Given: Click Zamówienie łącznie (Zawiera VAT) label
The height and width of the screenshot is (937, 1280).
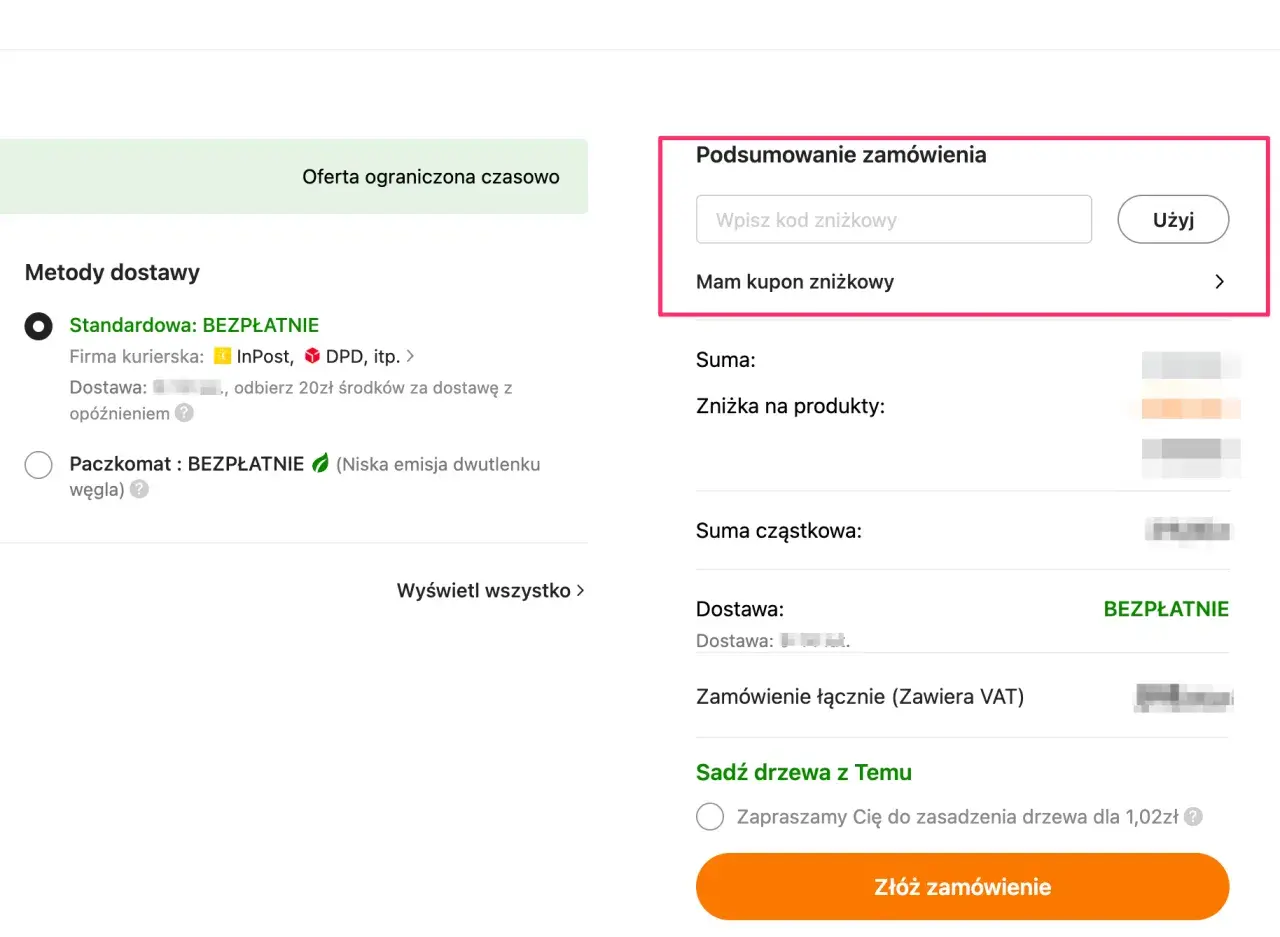Looking at the screenshot, I should click(x=860, y=697).
